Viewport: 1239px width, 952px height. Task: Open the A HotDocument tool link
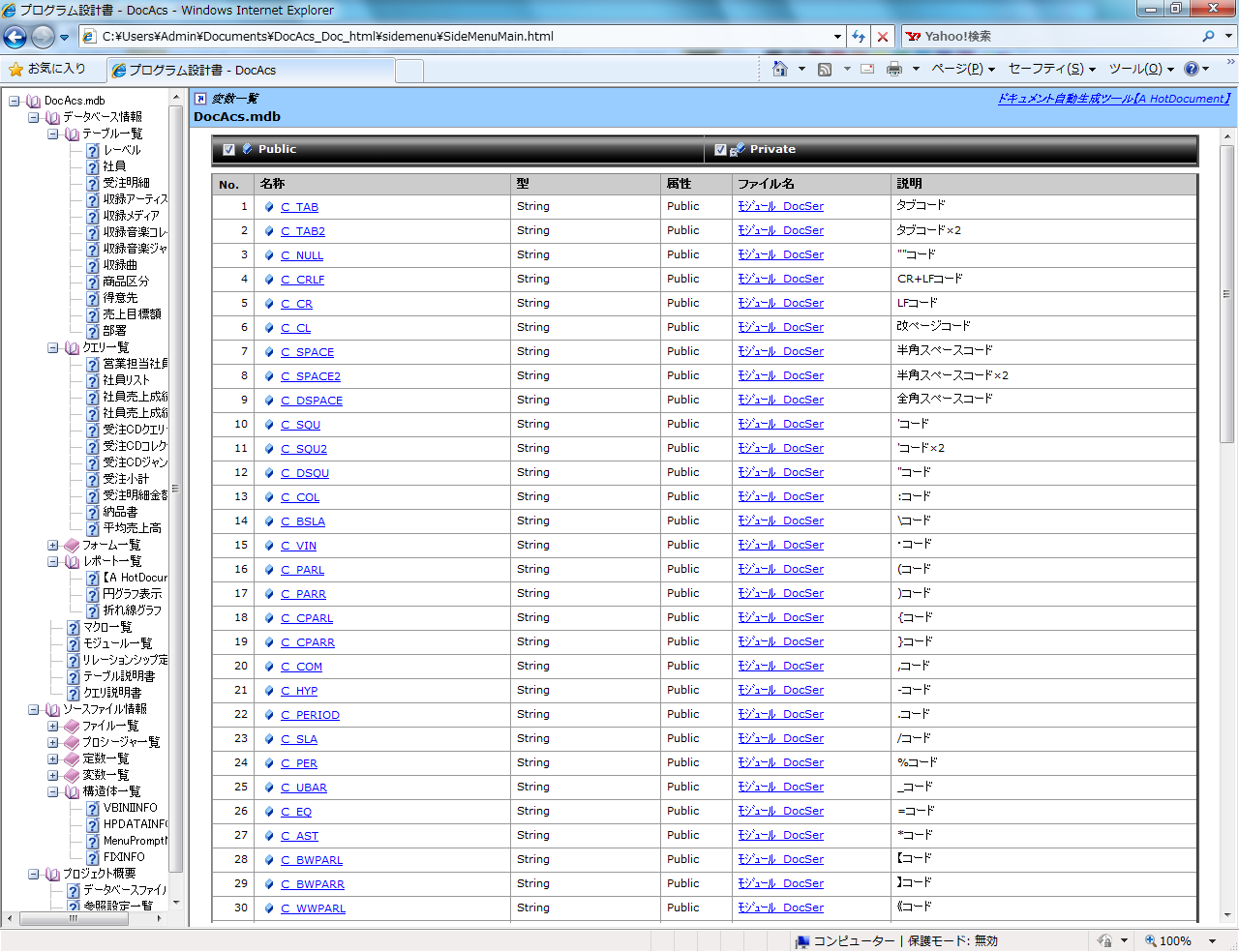[x=1113, y=99]
